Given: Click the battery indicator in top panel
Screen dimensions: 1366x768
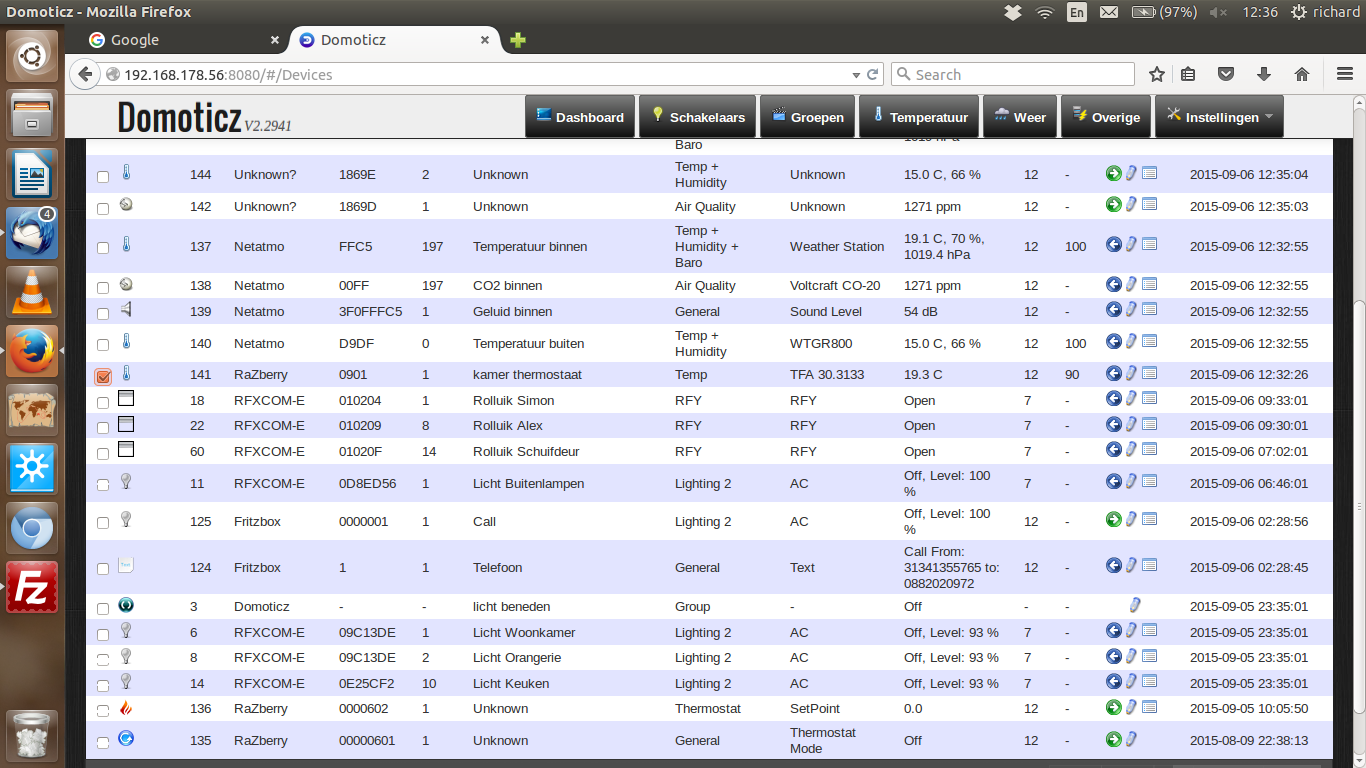Looking at the screenshot, I should click(x=1164, y=12).
